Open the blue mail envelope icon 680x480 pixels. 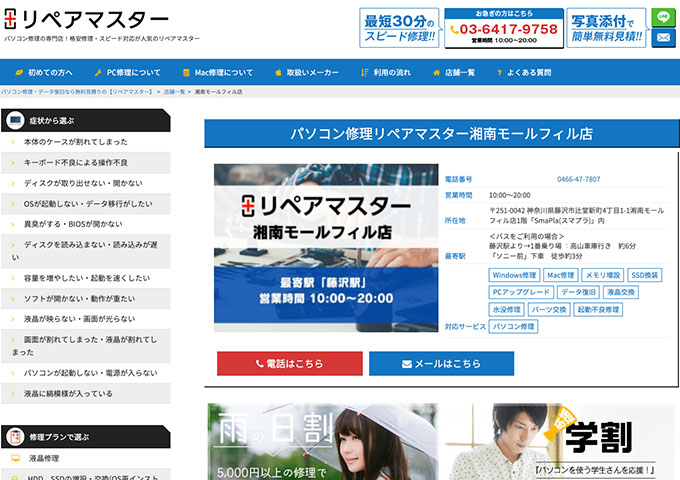point(663,38)
